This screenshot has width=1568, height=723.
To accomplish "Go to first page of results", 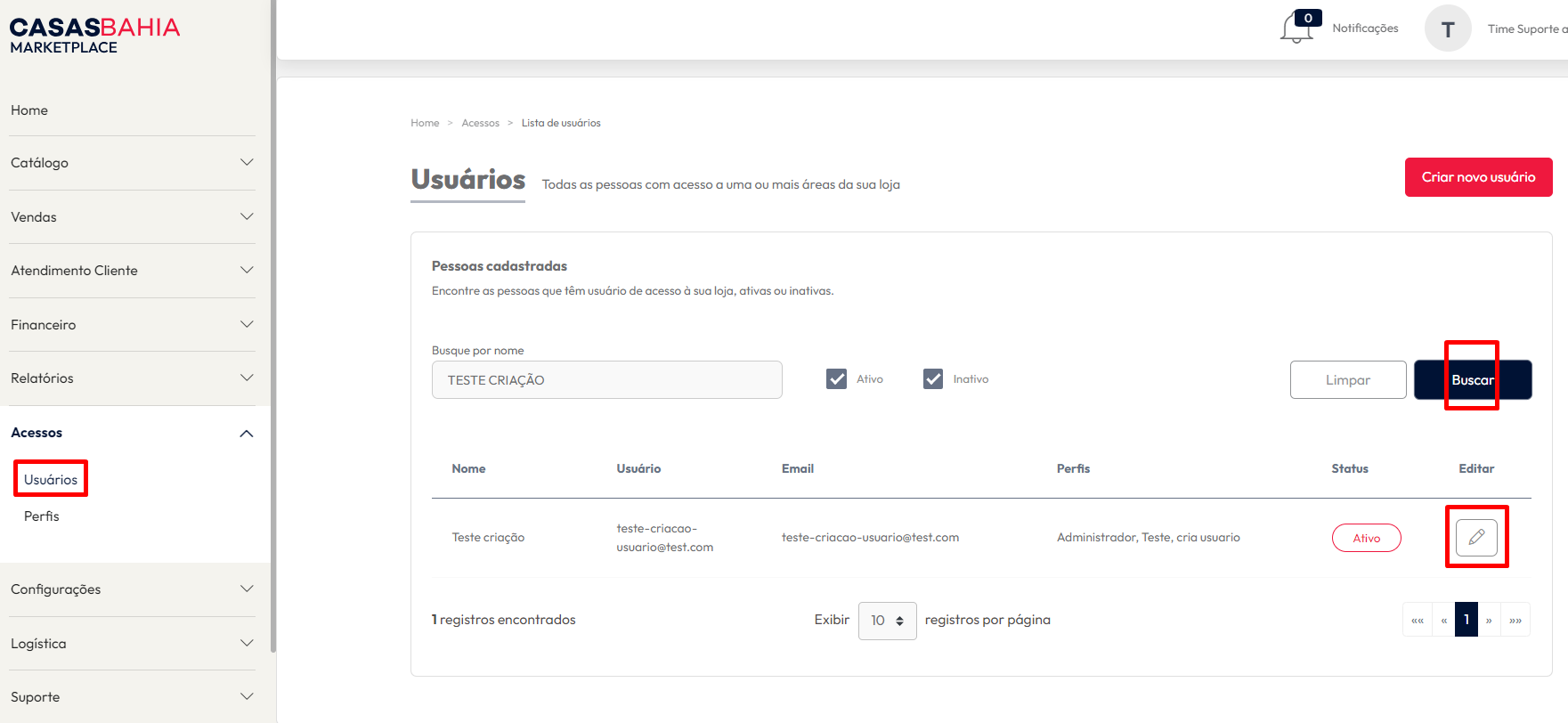I will pyautogui.click(x=1417, y=620).
